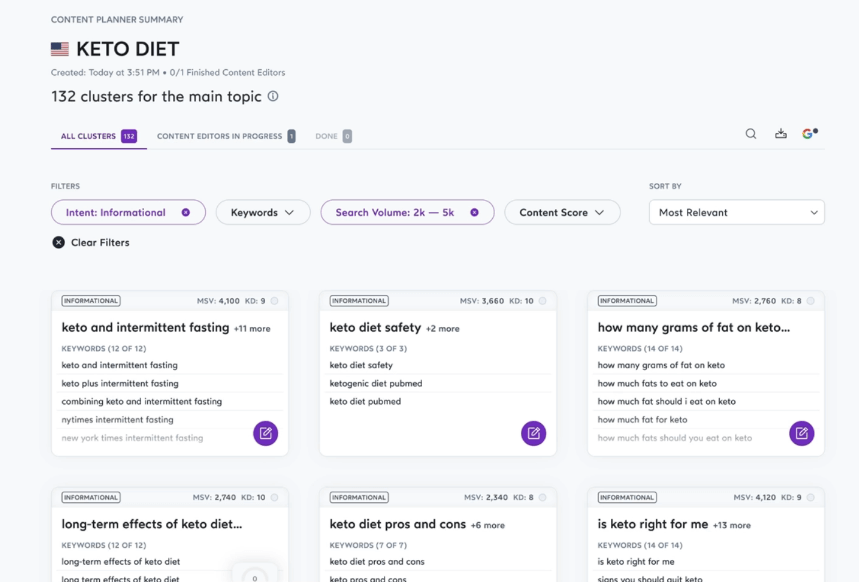
Task: Open long-term effects of keto diet title
Action: (x=152, y=524)
